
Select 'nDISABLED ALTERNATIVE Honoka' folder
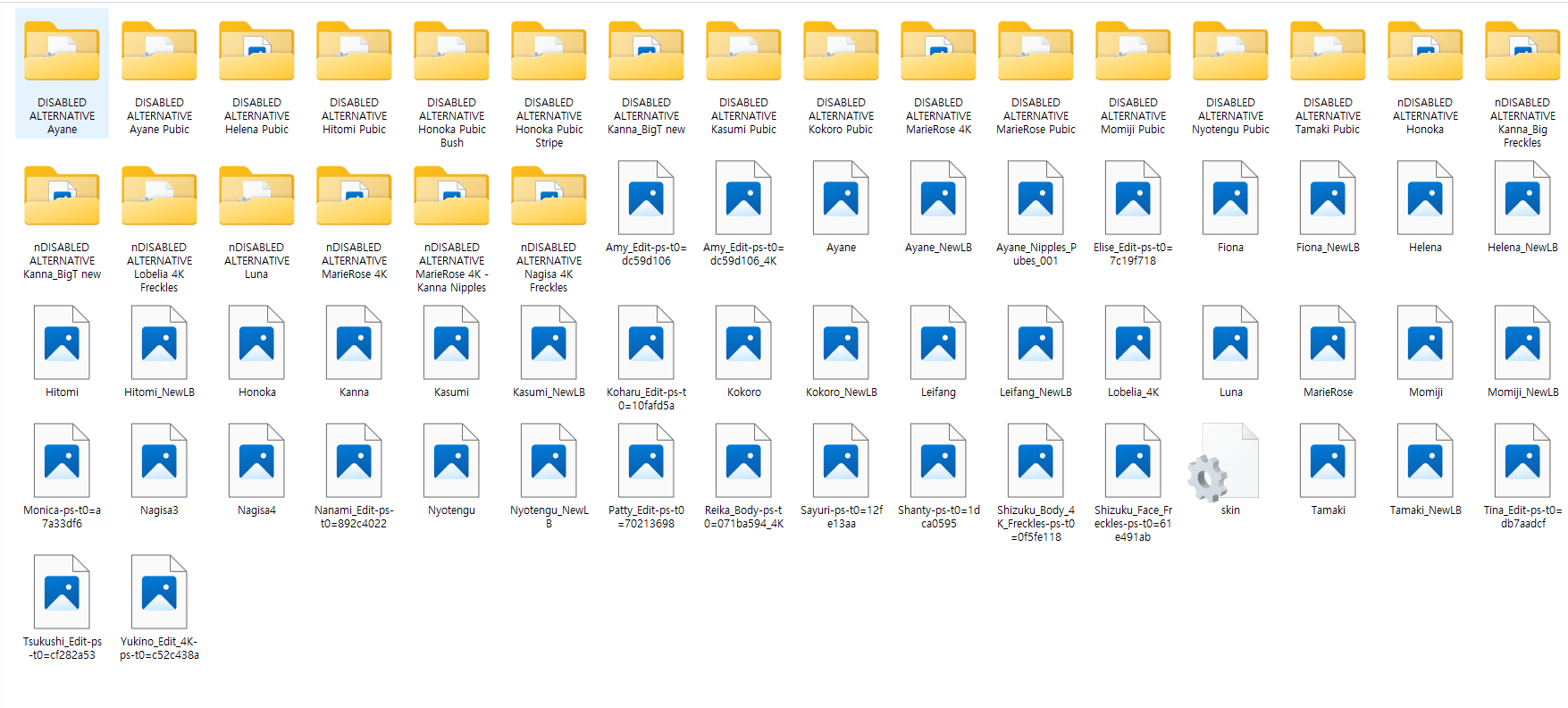(x=1425, y=52)
